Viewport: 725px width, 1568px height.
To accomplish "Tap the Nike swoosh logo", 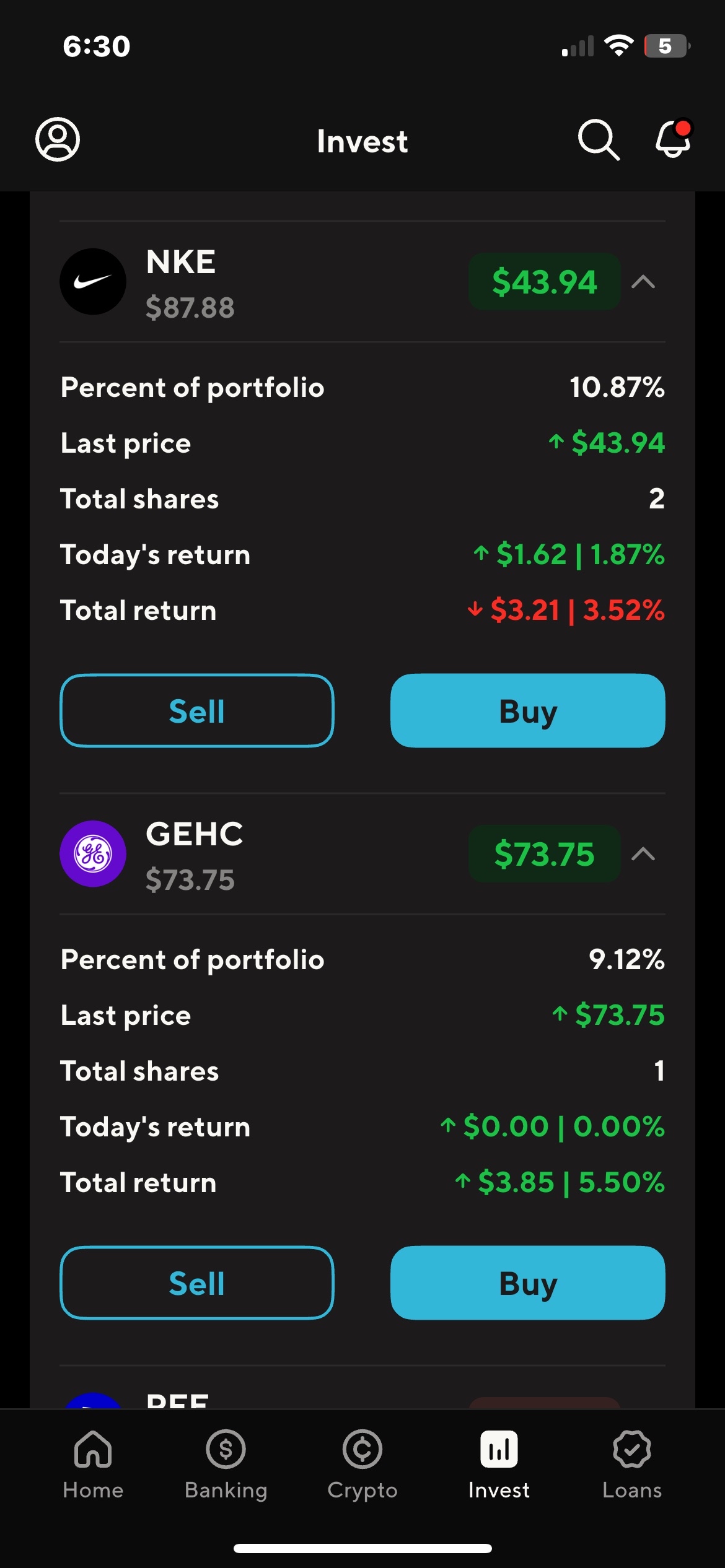I will 93,282.
